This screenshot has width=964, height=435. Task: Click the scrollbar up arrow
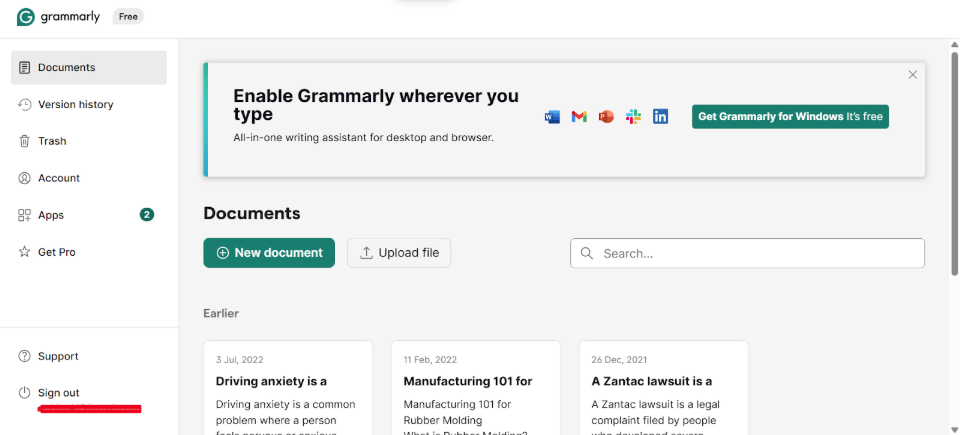[955, 44]
